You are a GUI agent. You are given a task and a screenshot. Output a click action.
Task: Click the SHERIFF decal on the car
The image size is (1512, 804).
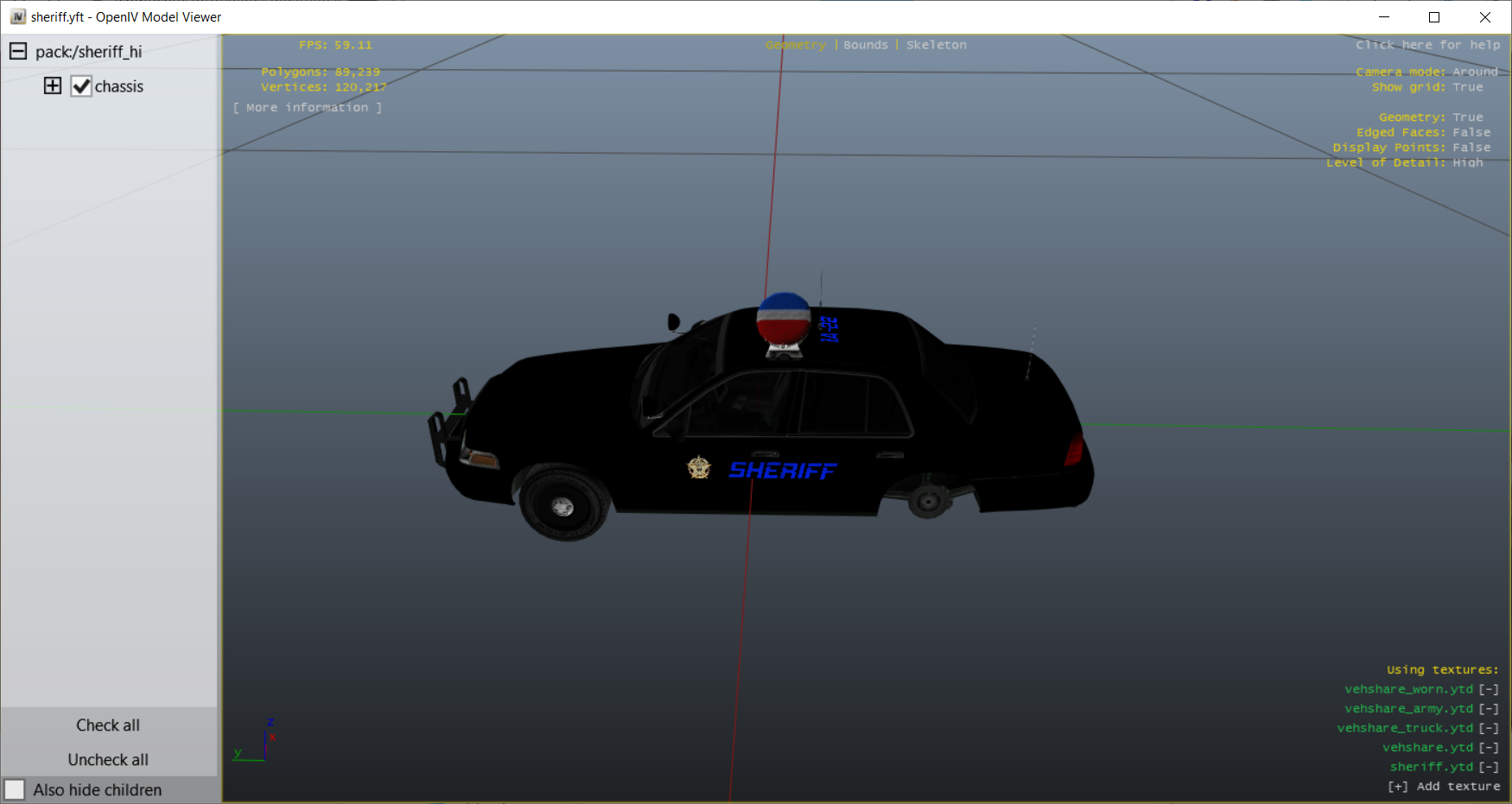[782, 471]
